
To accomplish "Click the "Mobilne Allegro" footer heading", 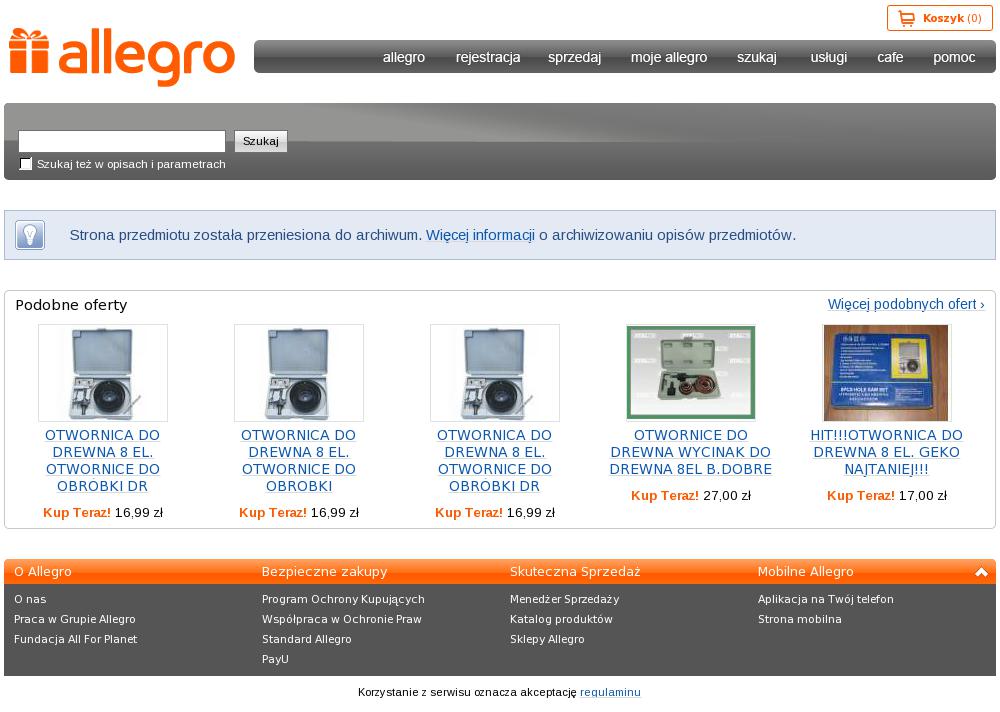I will pos(805,572).
